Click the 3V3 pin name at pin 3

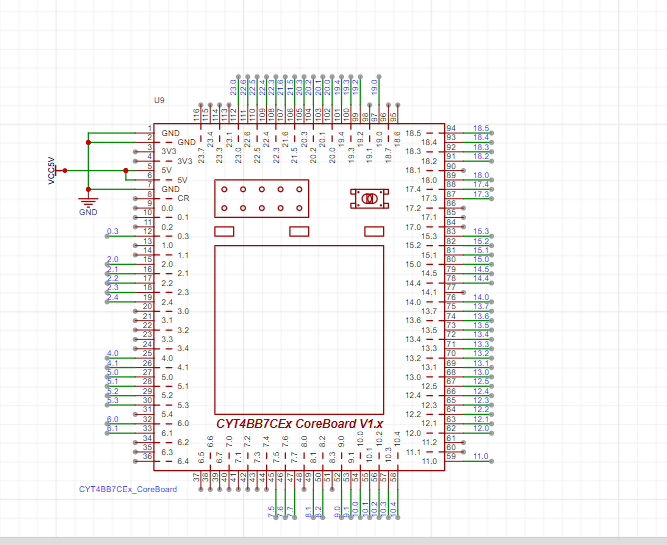coord(169,151)
